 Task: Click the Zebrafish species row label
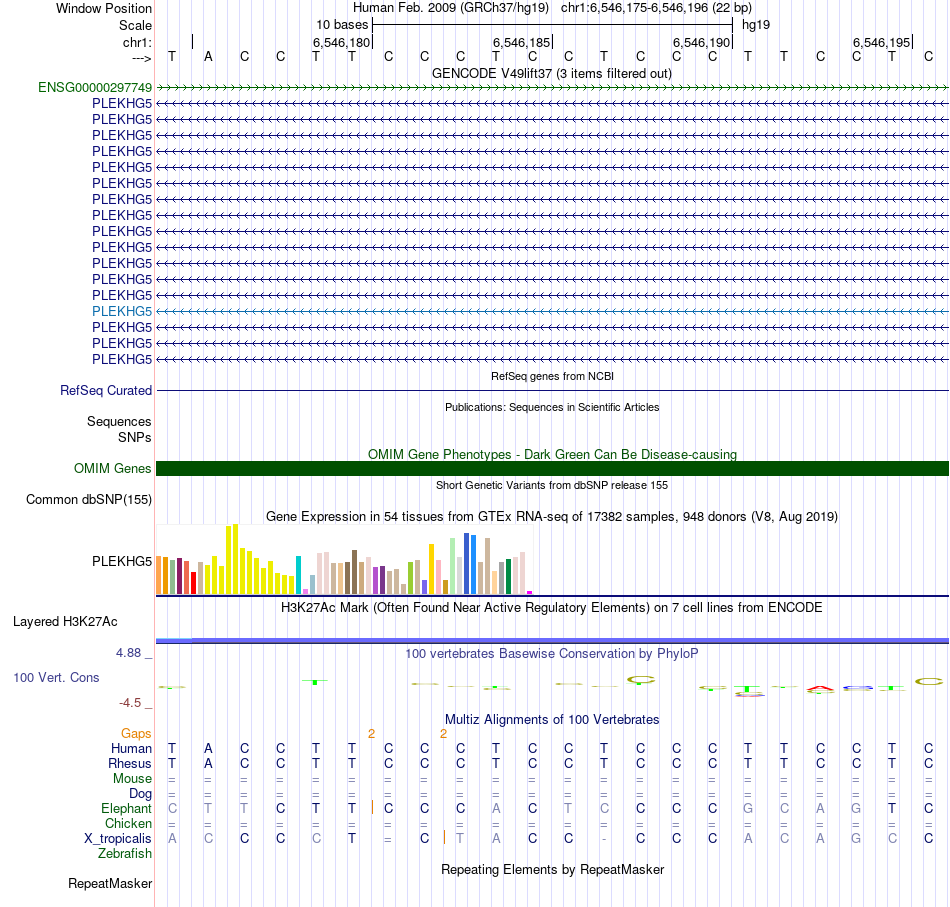(125, 854)
